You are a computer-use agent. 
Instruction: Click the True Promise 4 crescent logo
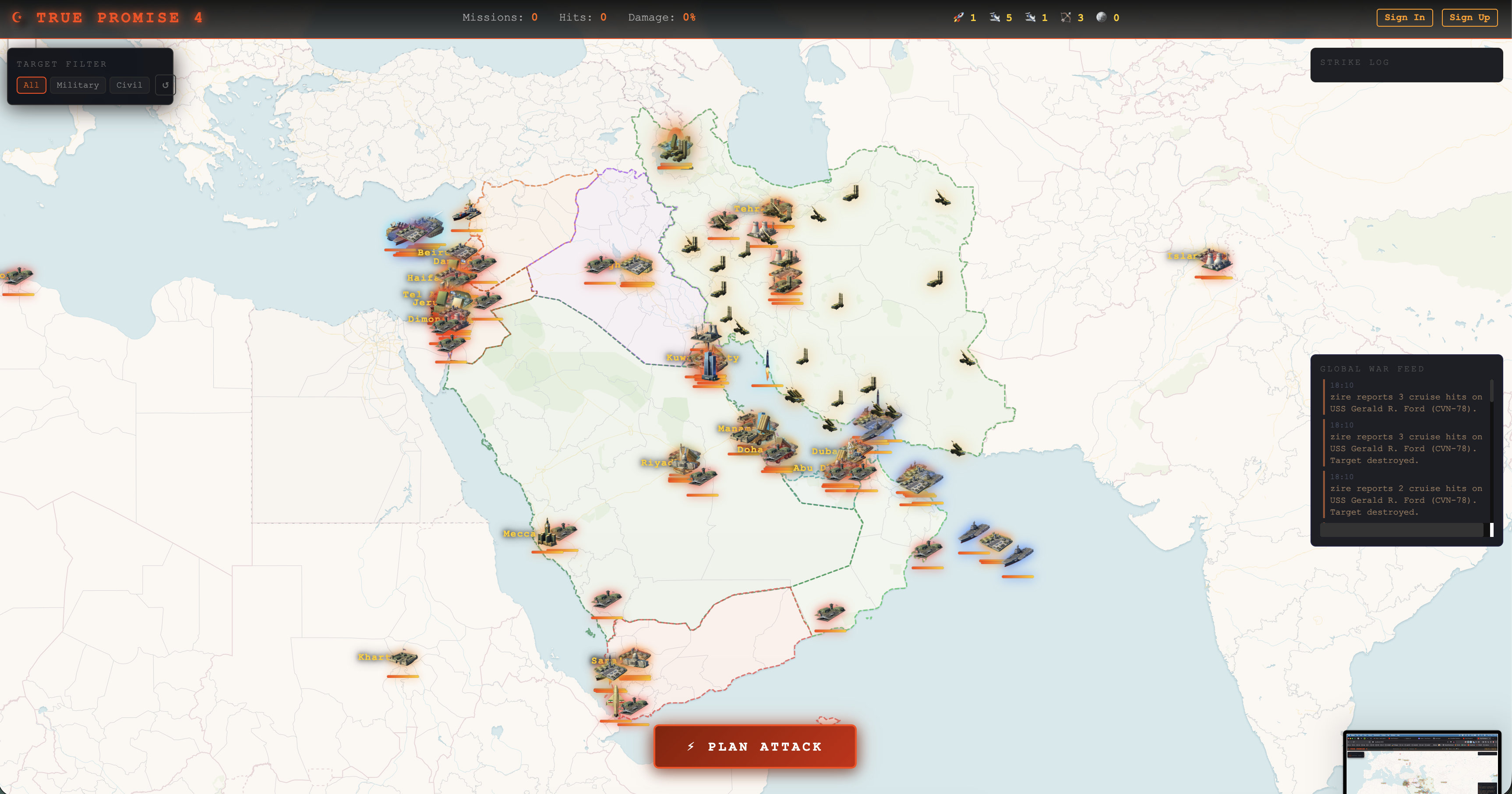[x=18, y=18]
